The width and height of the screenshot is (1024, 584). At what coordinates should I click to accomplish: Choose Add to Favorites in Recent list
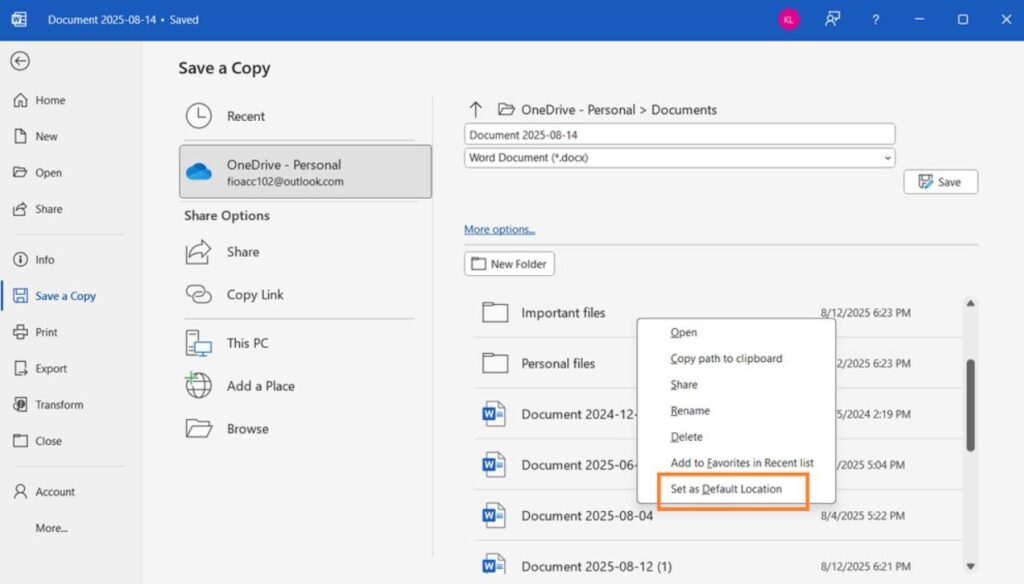(x=736, y=462)
